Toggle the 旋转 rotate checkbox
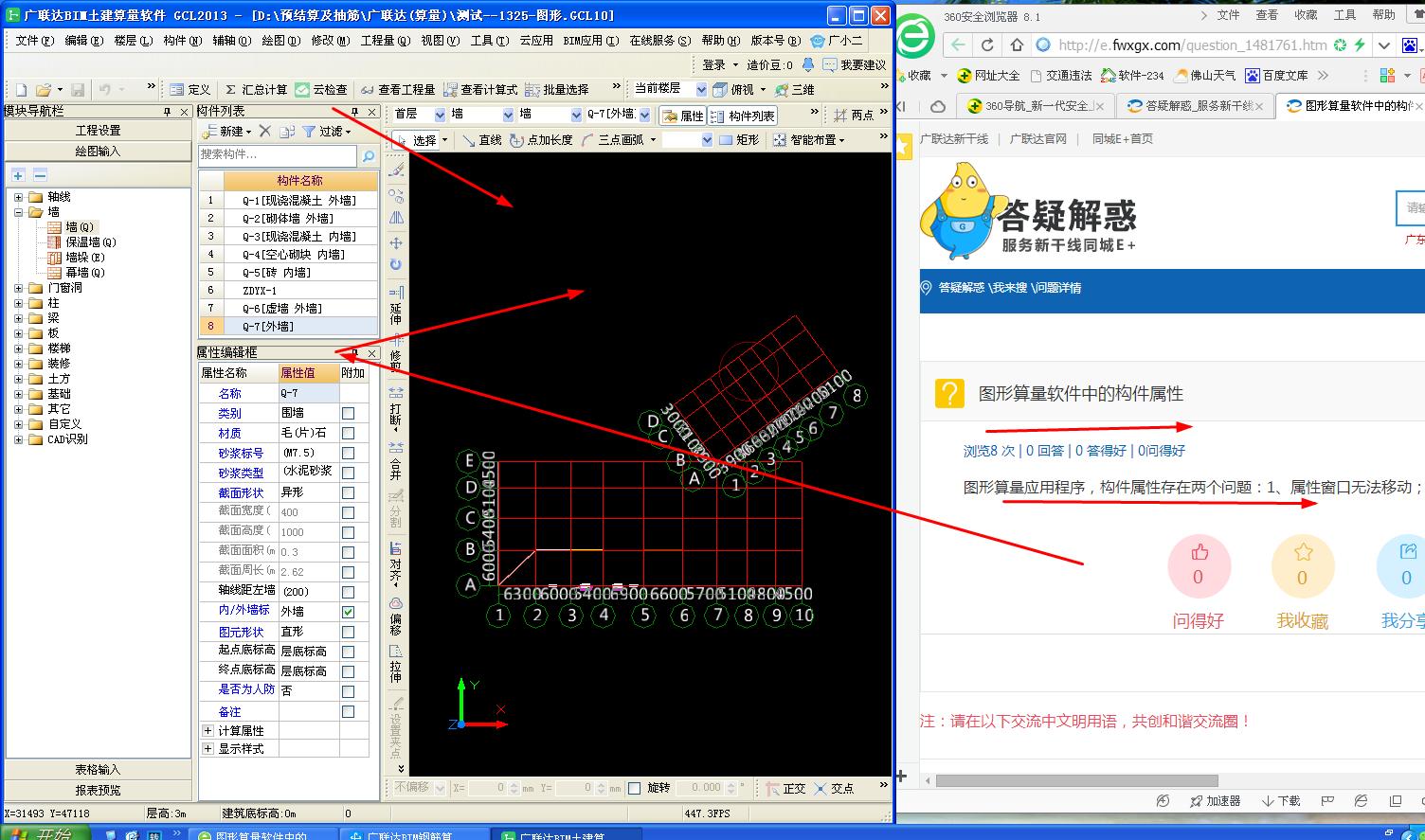Screen dimensions: 1425x840 635,788
